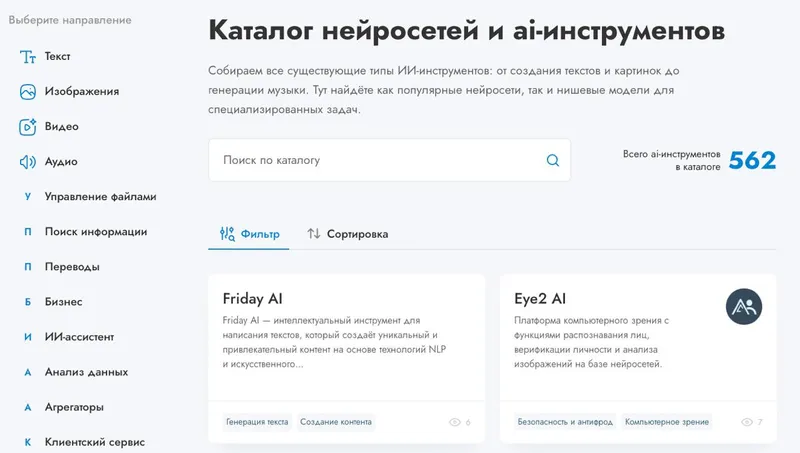Click the Audio speaker icon
This screenshot has height=453, width=800.
[x=28, y=162]
